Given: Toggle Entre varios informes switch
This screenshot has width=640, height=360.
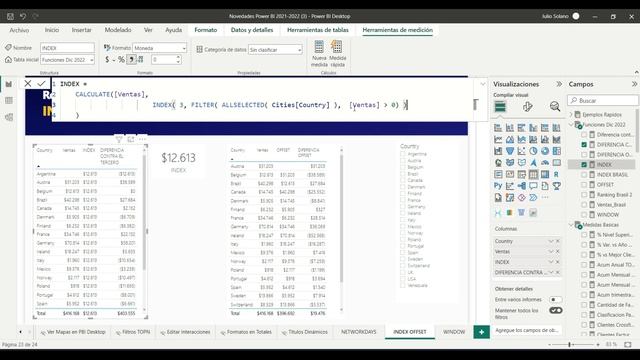Looking at the screenshot, I should pos(556,300).
